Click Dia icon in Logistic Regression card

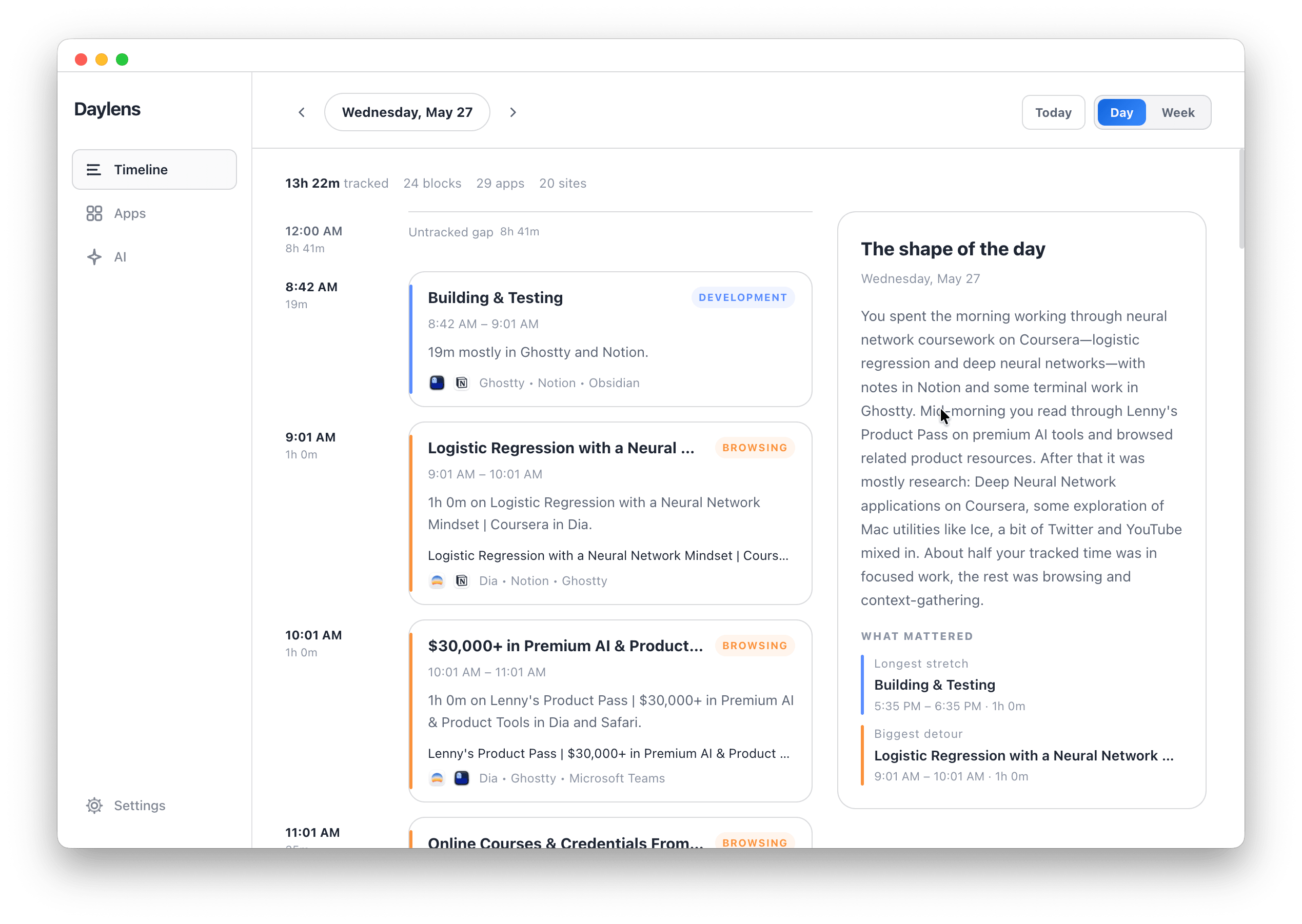coord(437,581)
